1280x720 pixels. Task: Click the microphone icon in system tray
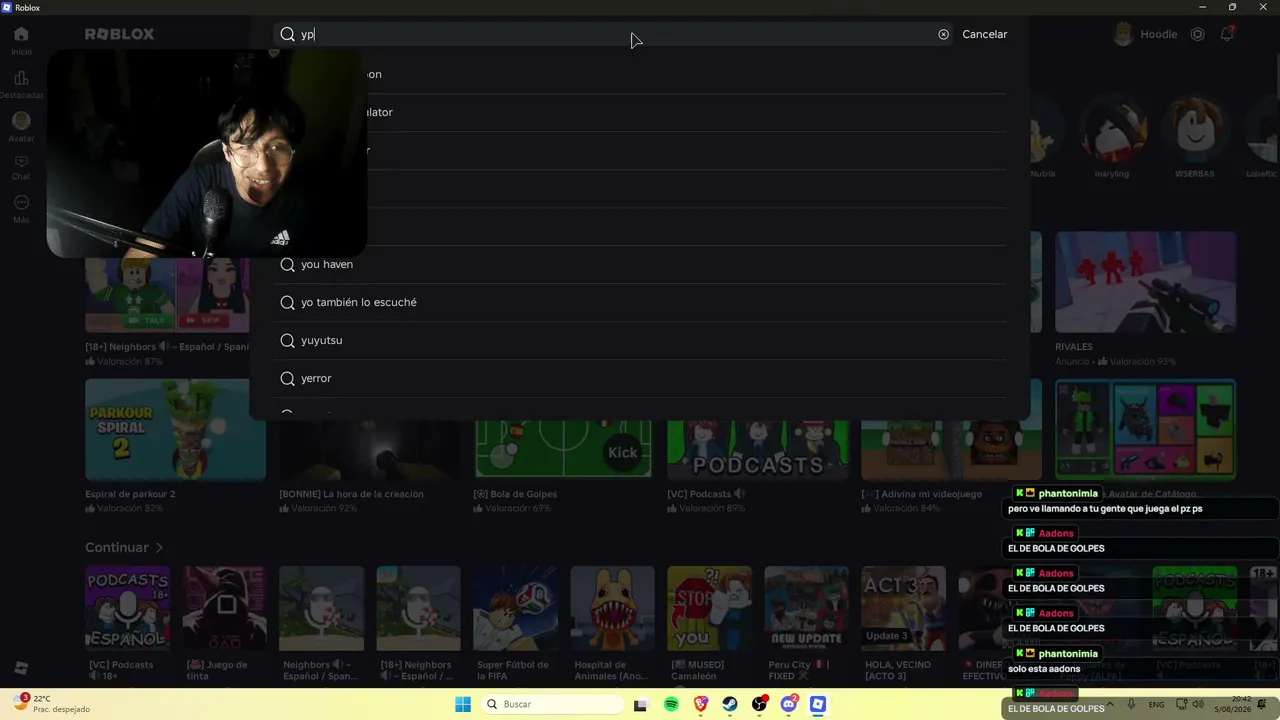point(1131,704)
